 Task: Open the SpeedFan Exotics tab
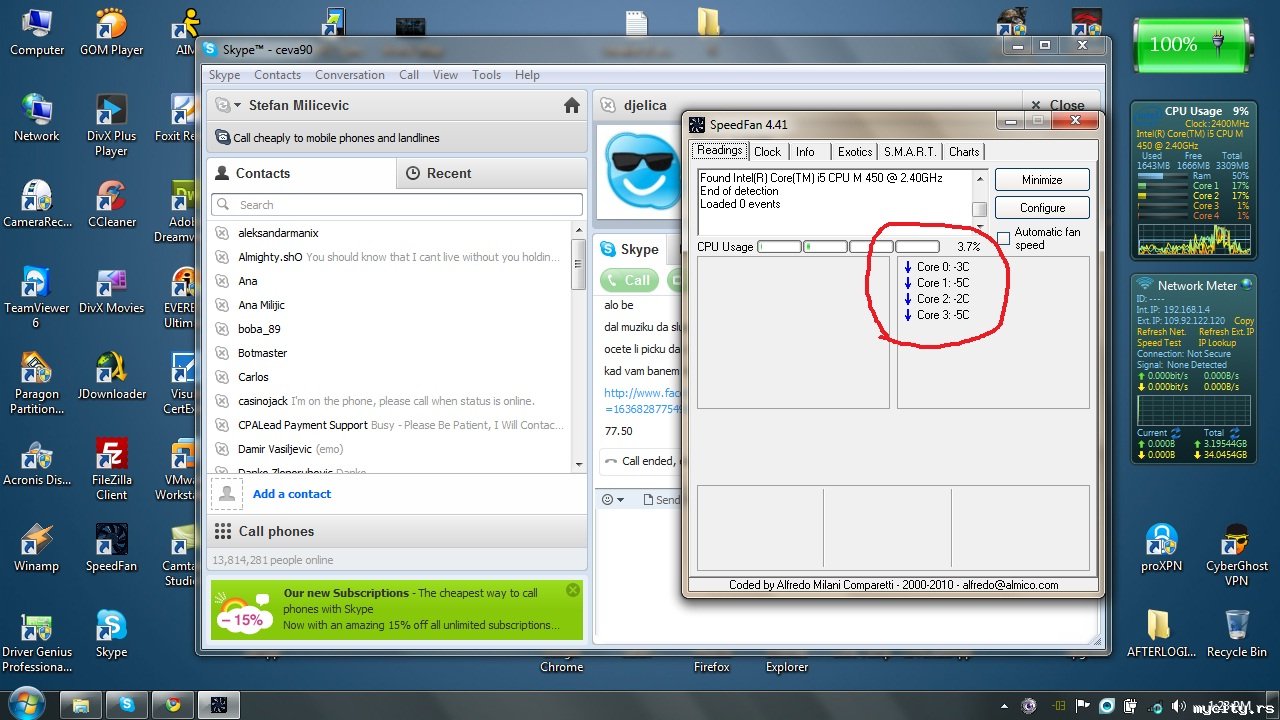(855, 152)
